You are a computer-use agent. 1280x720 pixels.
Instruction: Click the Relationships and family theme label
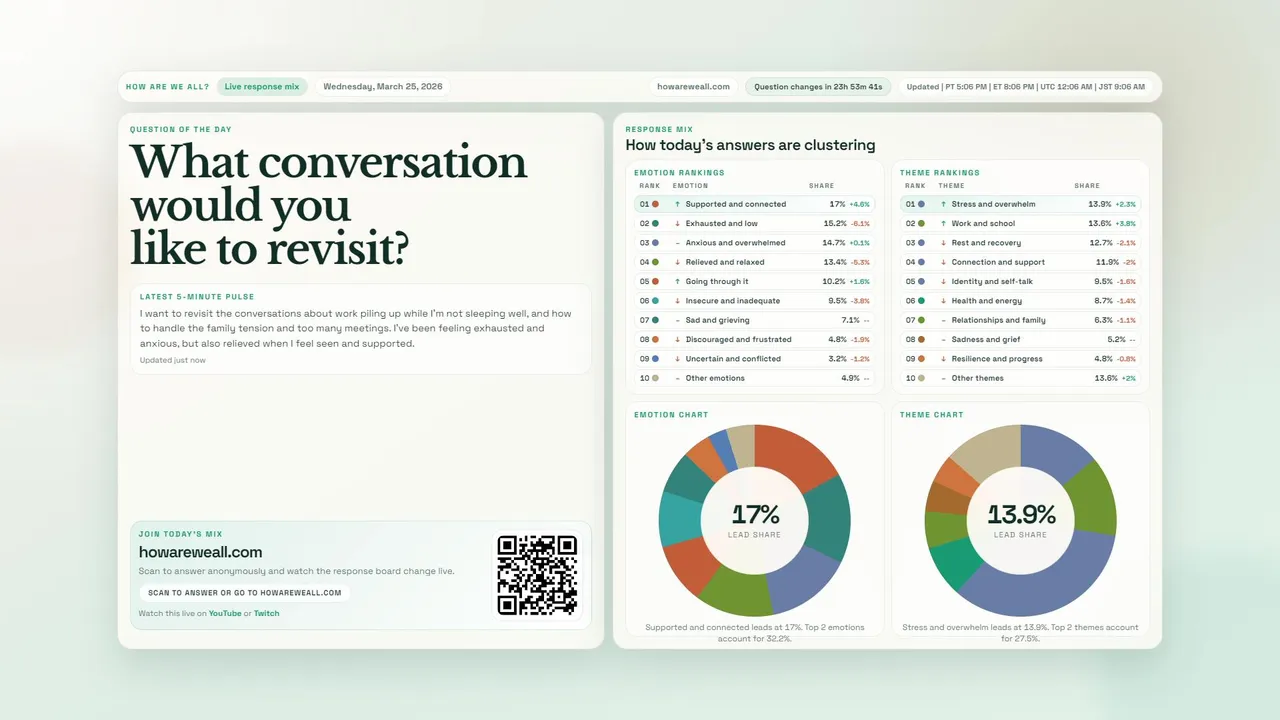(999, 320)
